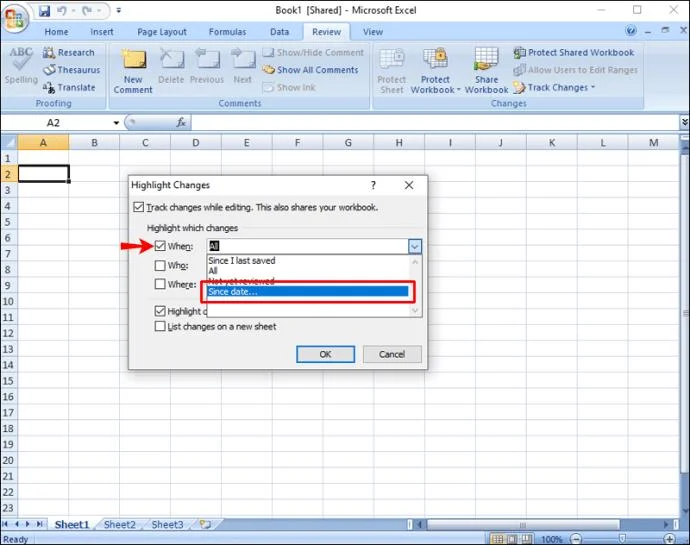
Task: Select the Sheet2 tab
Action: [x=120, y=524]
